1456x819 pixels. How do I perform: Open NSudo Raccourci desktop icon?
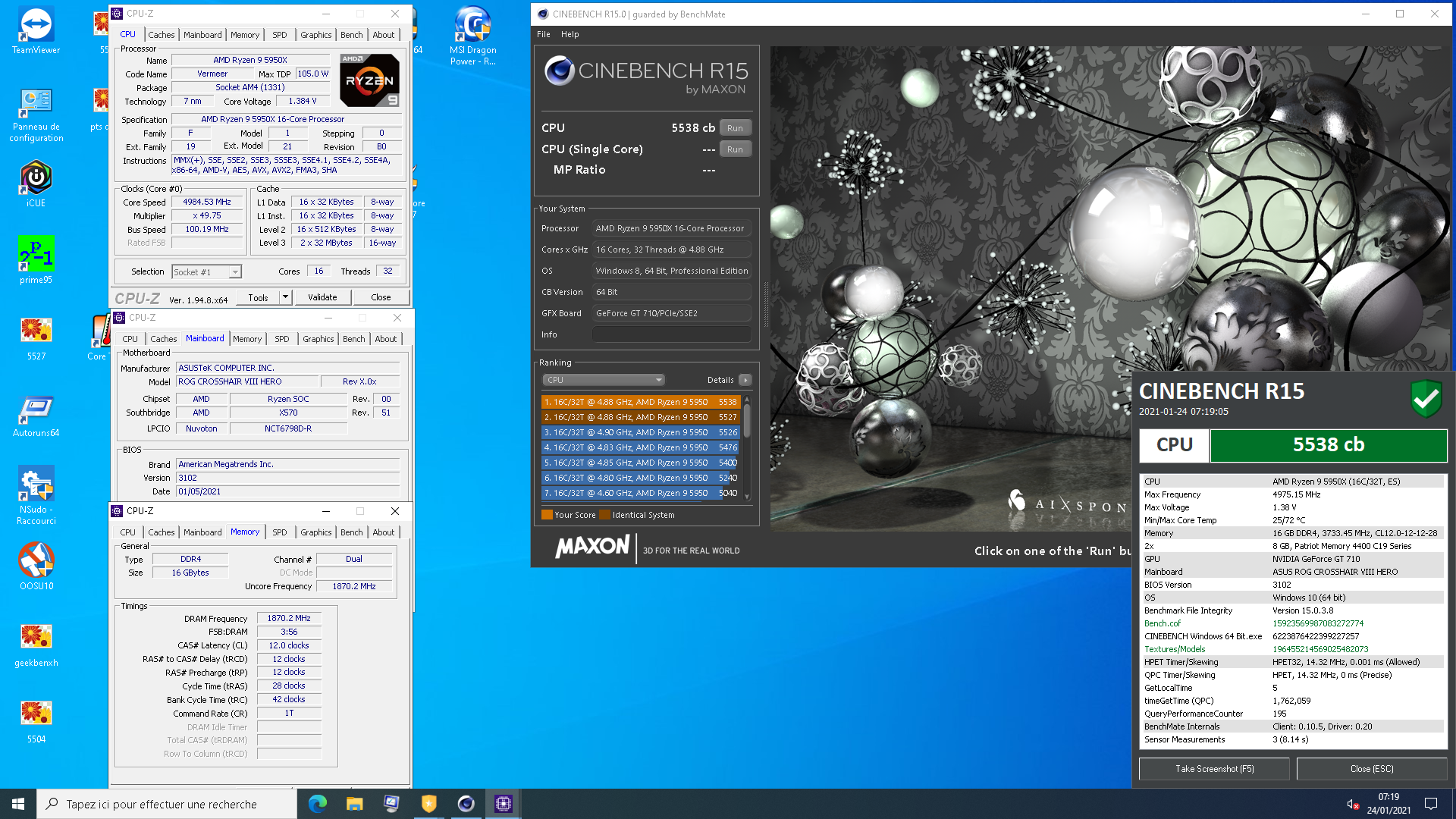pyautogui.click(x=36, y=495)
